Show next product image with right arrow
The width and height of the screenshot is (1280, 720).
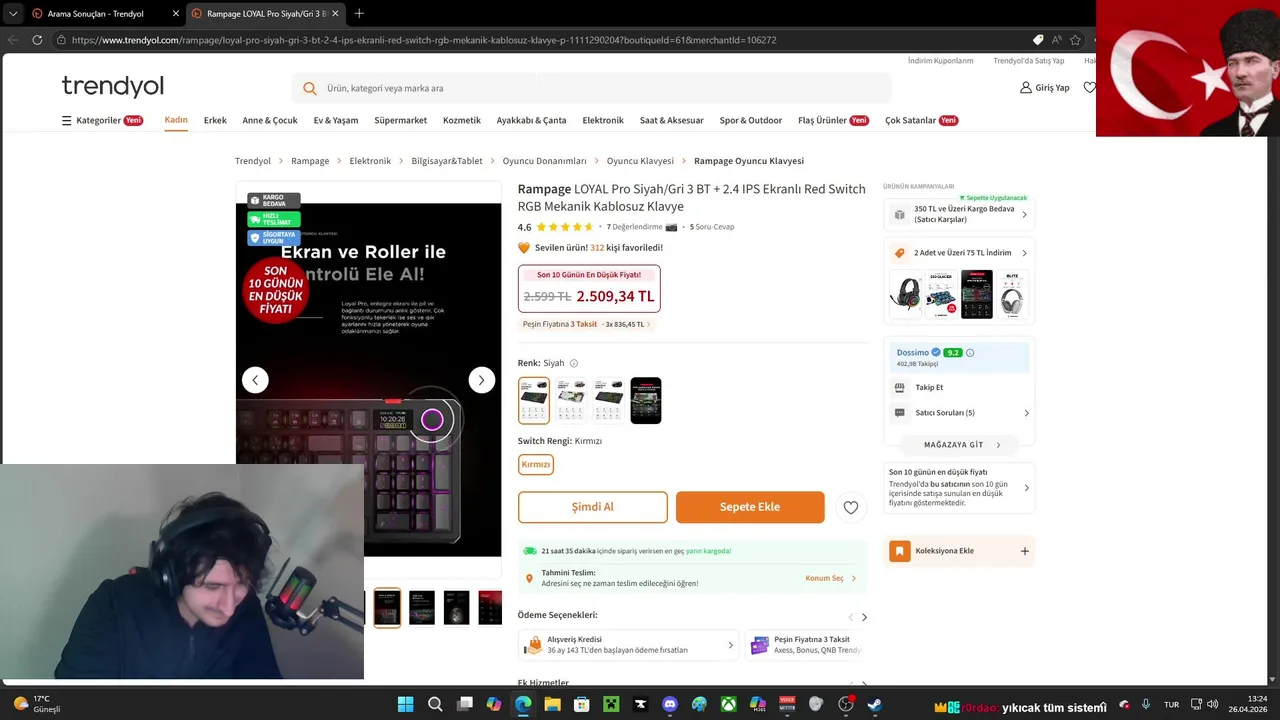[481, 380]
